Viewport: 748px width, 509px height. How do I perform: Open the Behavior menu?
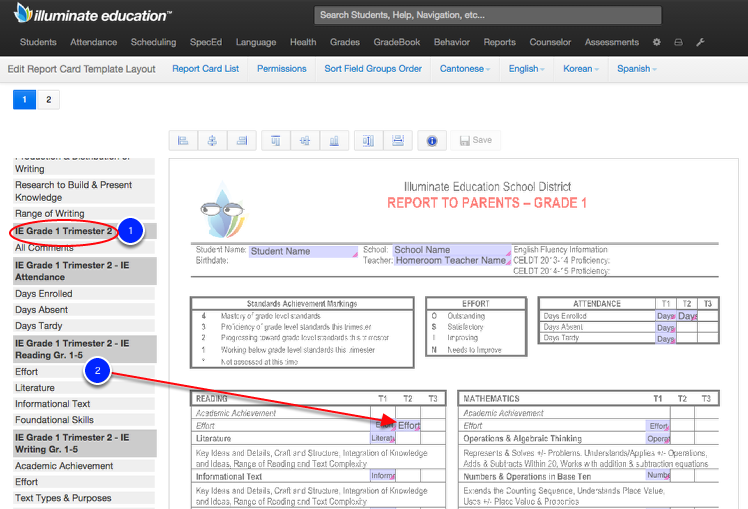click(x=452, y=42)
